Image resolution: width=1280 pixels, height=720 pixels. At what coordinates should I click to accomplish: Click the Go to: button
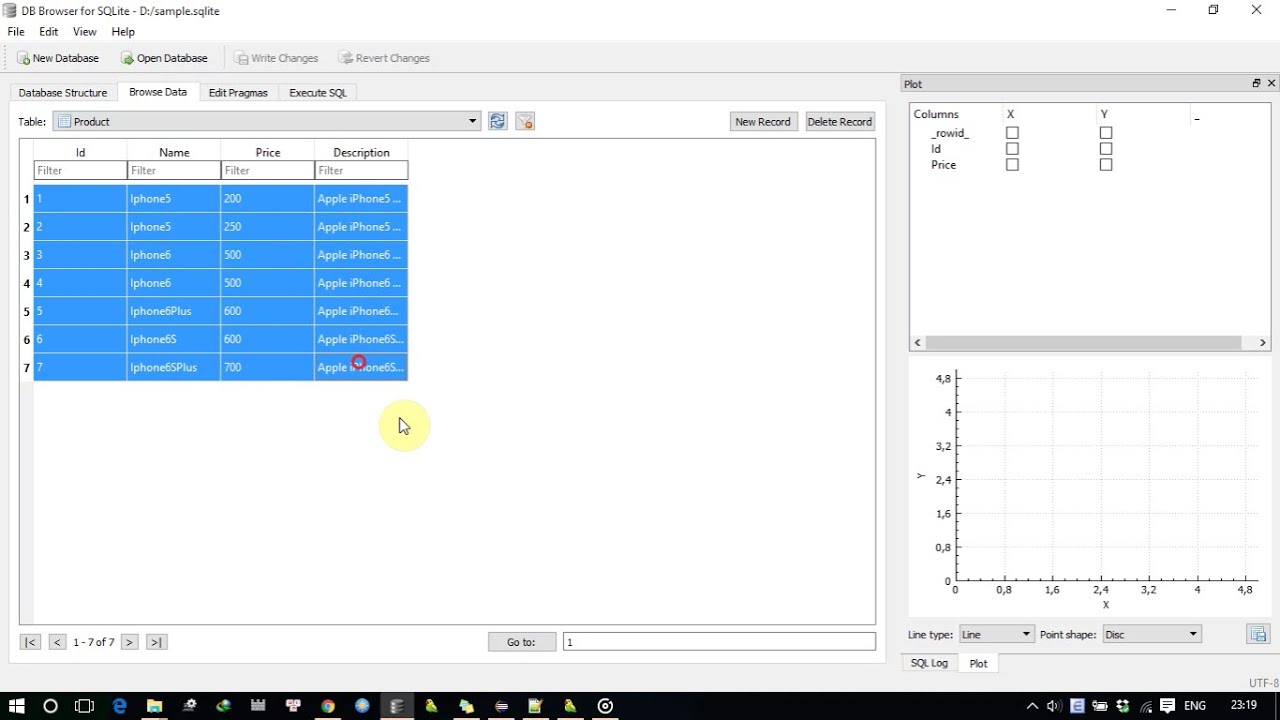(x=522, y=642)
